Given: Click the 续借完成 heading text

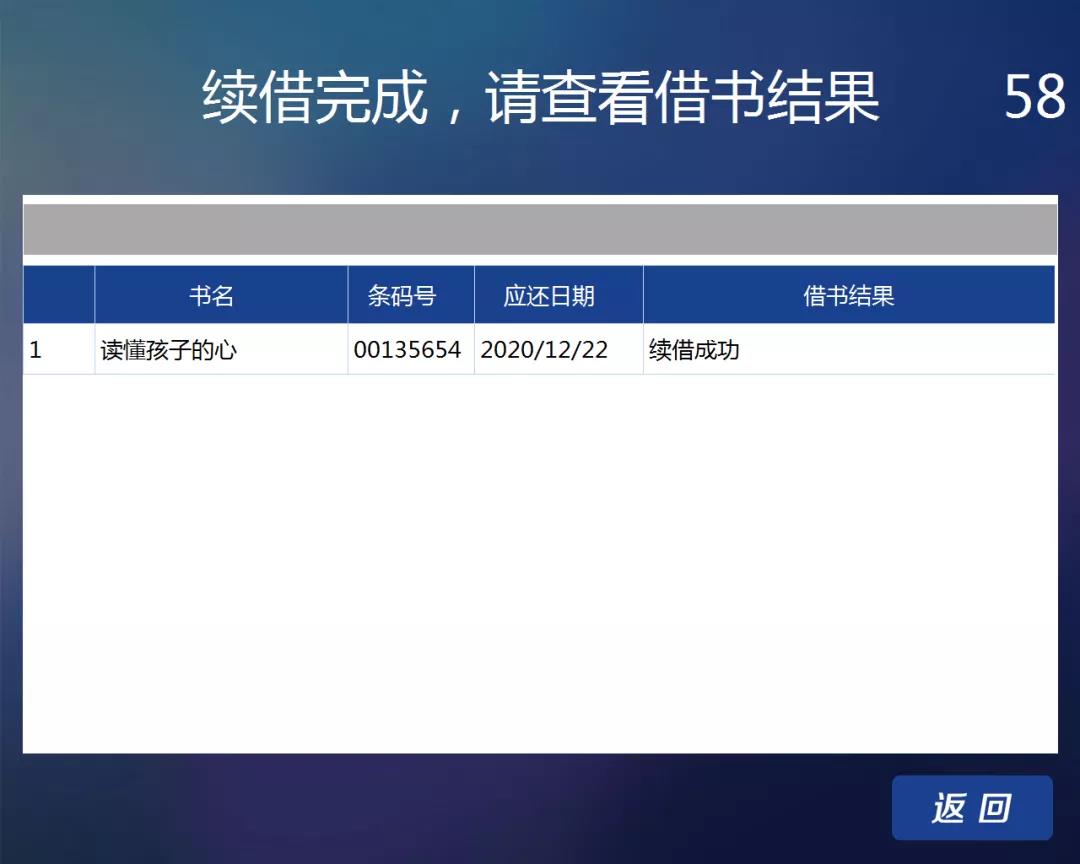Looking at the screenshot, I should 315,98.
